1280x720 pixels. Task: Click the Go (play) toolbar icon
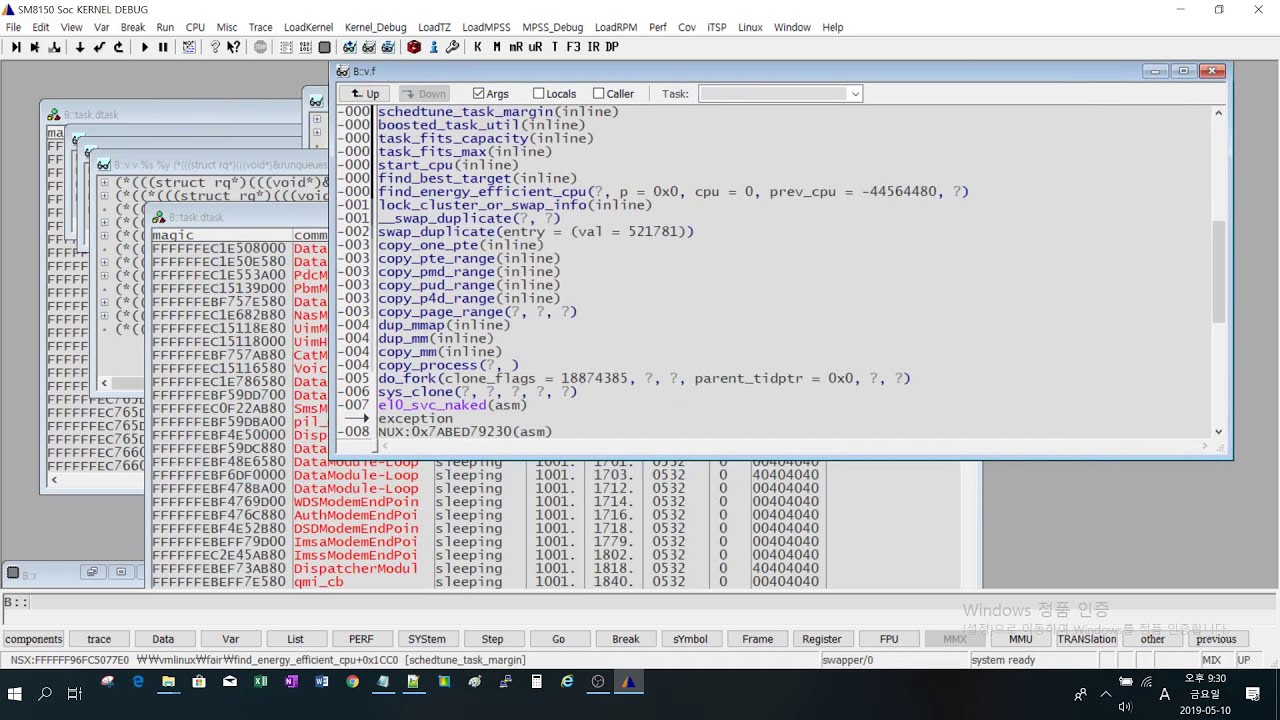tap(144, 47)
